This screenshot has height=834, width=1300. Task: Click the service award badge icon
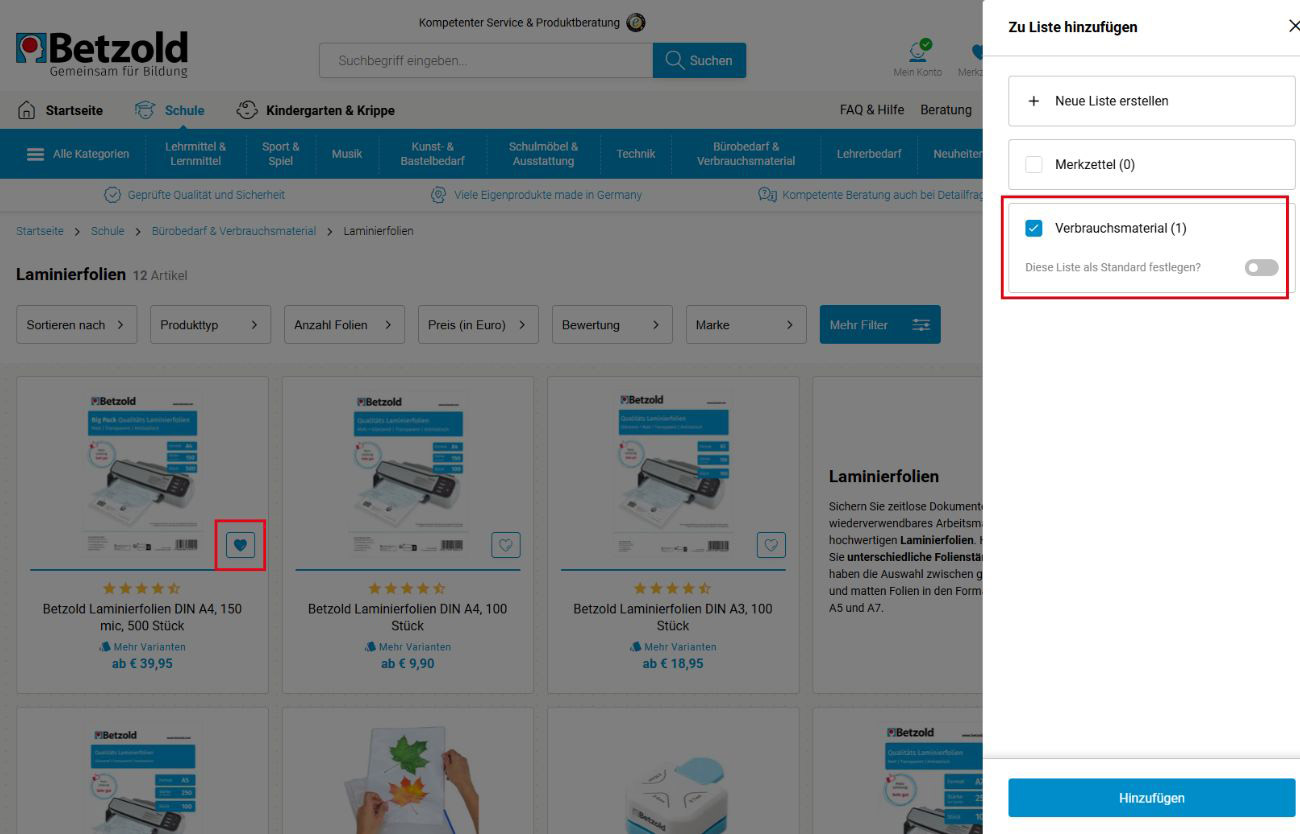[x=635, y=22]
